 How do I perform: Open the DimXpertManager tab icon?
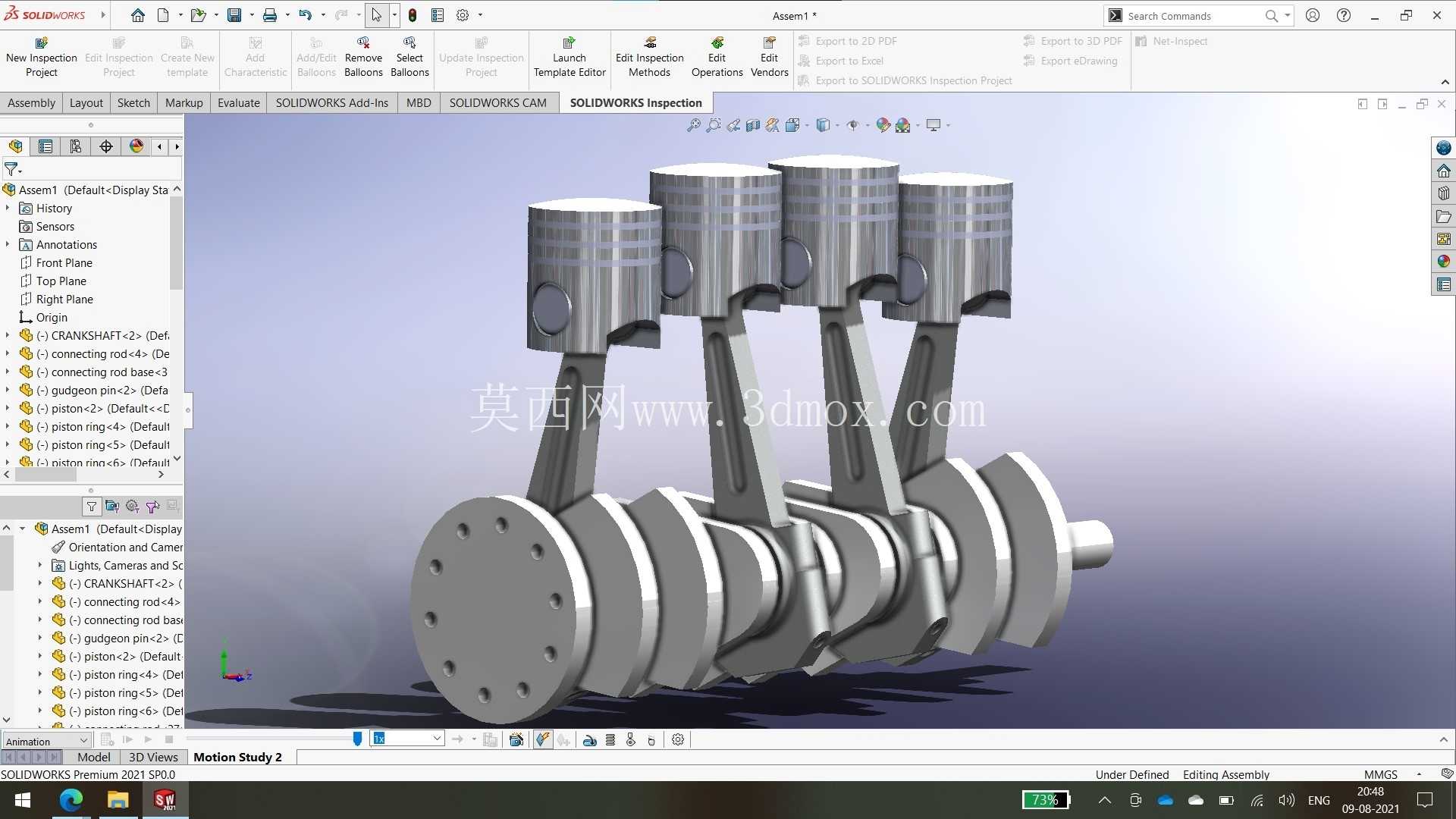pos(106,146)
